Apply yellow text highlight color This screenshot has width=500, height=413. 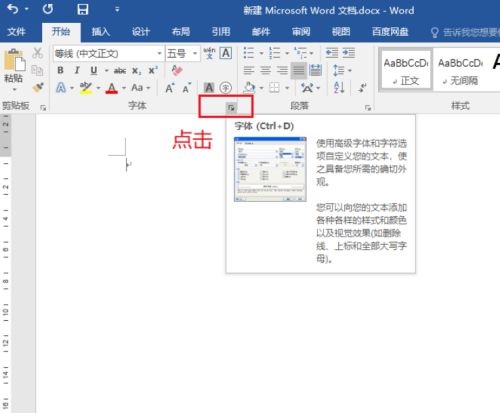pyautogui.click(x=86, y=88)
